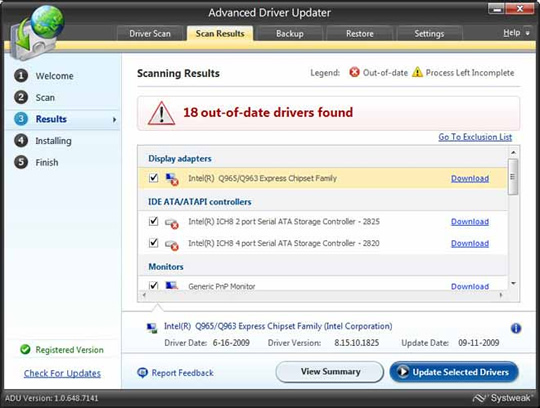Click Update Selected Drivers button
The image size is (540, 408).
[454, 372]
